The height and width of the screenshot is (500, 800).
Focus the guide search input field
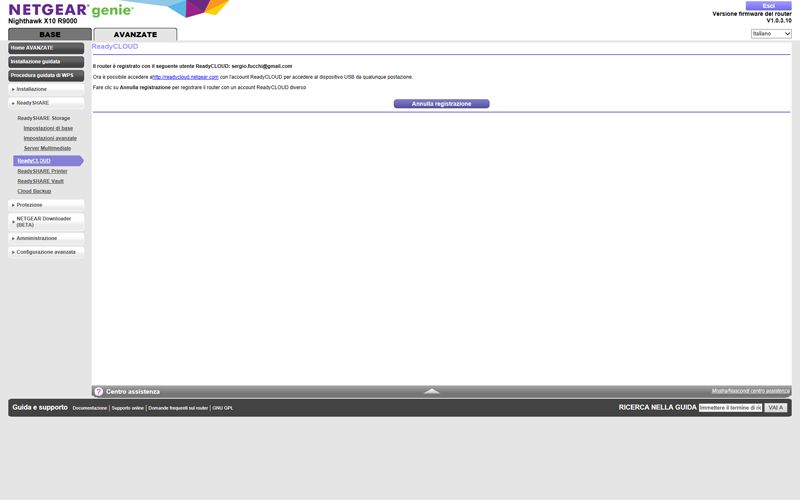click(730, 408)
